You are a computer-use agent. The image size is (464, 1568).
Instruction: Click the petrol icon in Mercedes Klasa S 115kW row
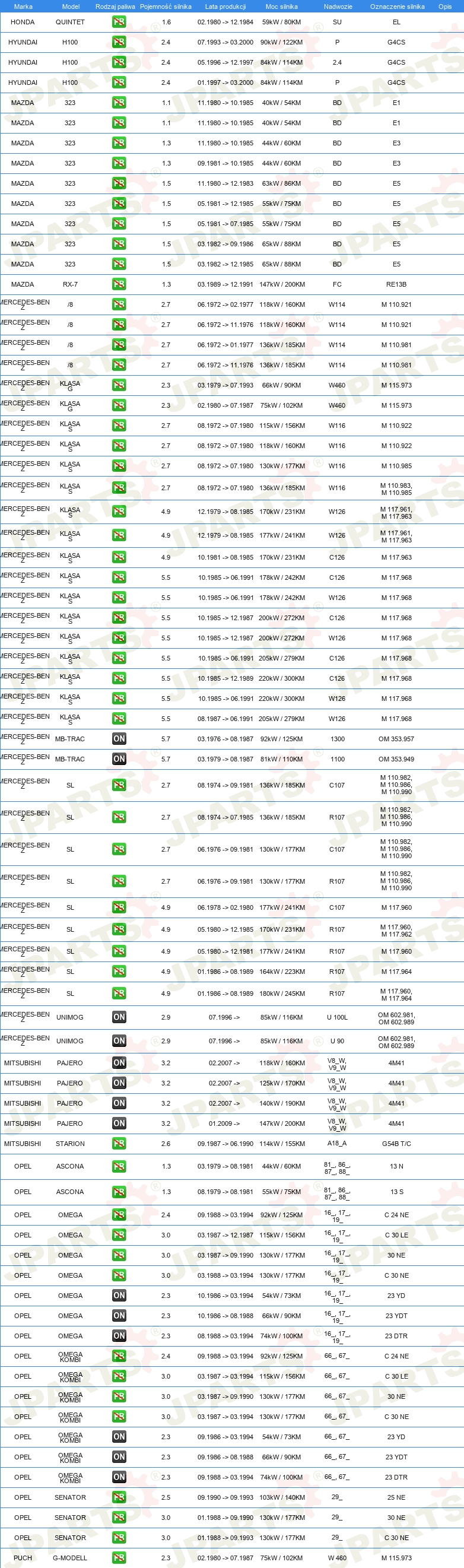pos(119,426)
